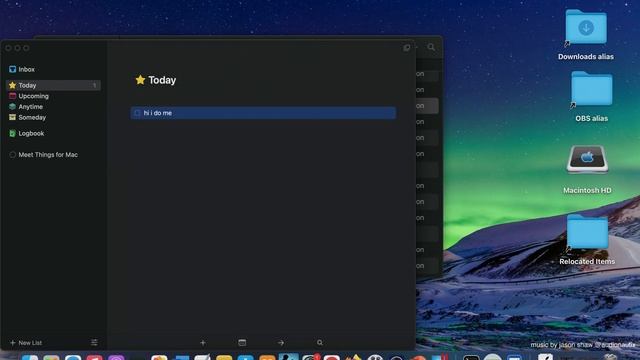Click the Move arrow icon in bottom toolbar

pyautogui.click(x=281, y=343)
